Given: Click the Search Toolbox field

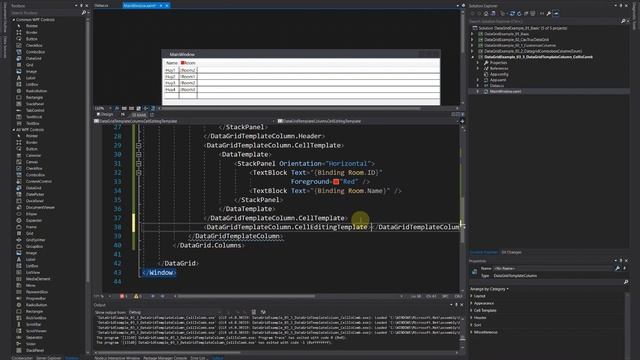Looking at the screenshot, I should point(45,13).
